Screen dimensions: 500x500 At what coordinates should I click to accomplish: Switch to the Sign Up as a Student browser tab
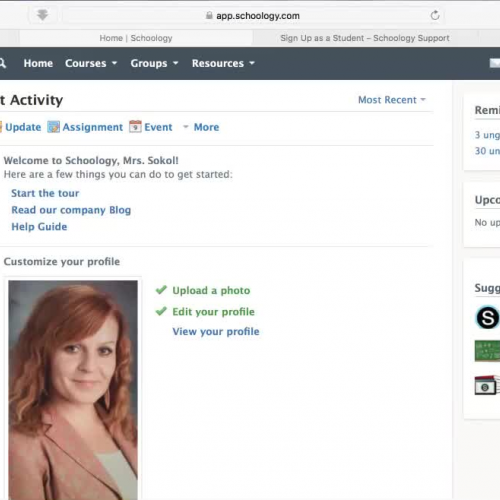365,38
